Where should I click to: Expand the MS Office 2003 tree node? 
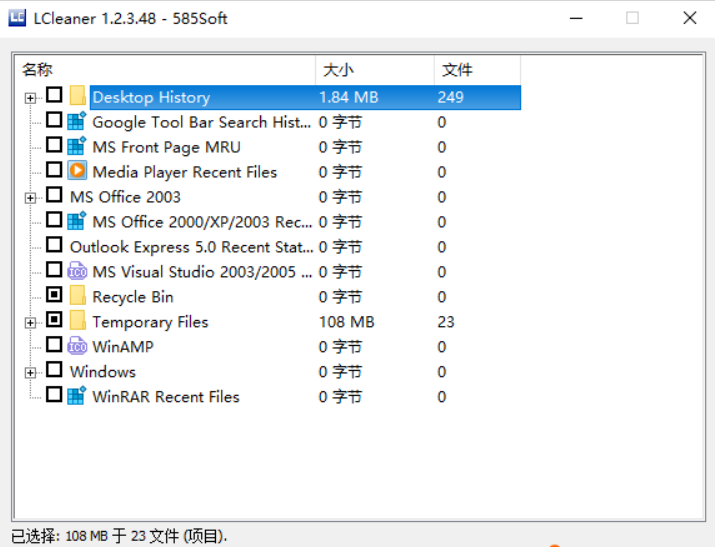(x=31, y=198)
